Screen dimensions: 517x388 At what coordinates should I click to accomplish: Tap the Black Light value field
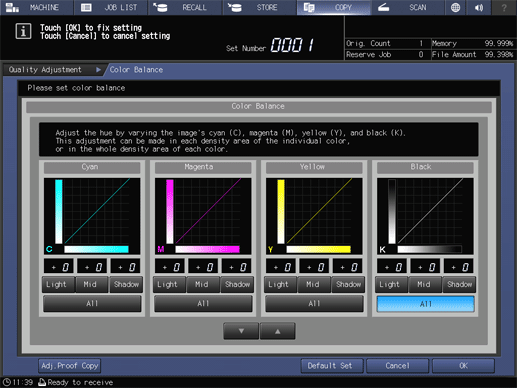tap(392, 267)
